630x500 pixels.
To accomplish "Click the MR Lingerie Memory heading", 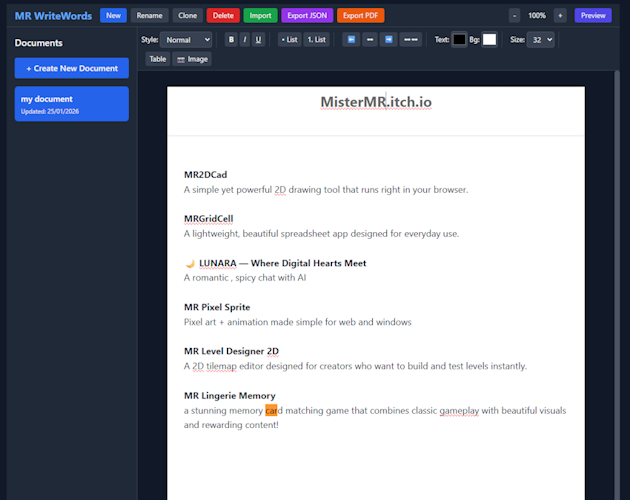I will (229, 396).
